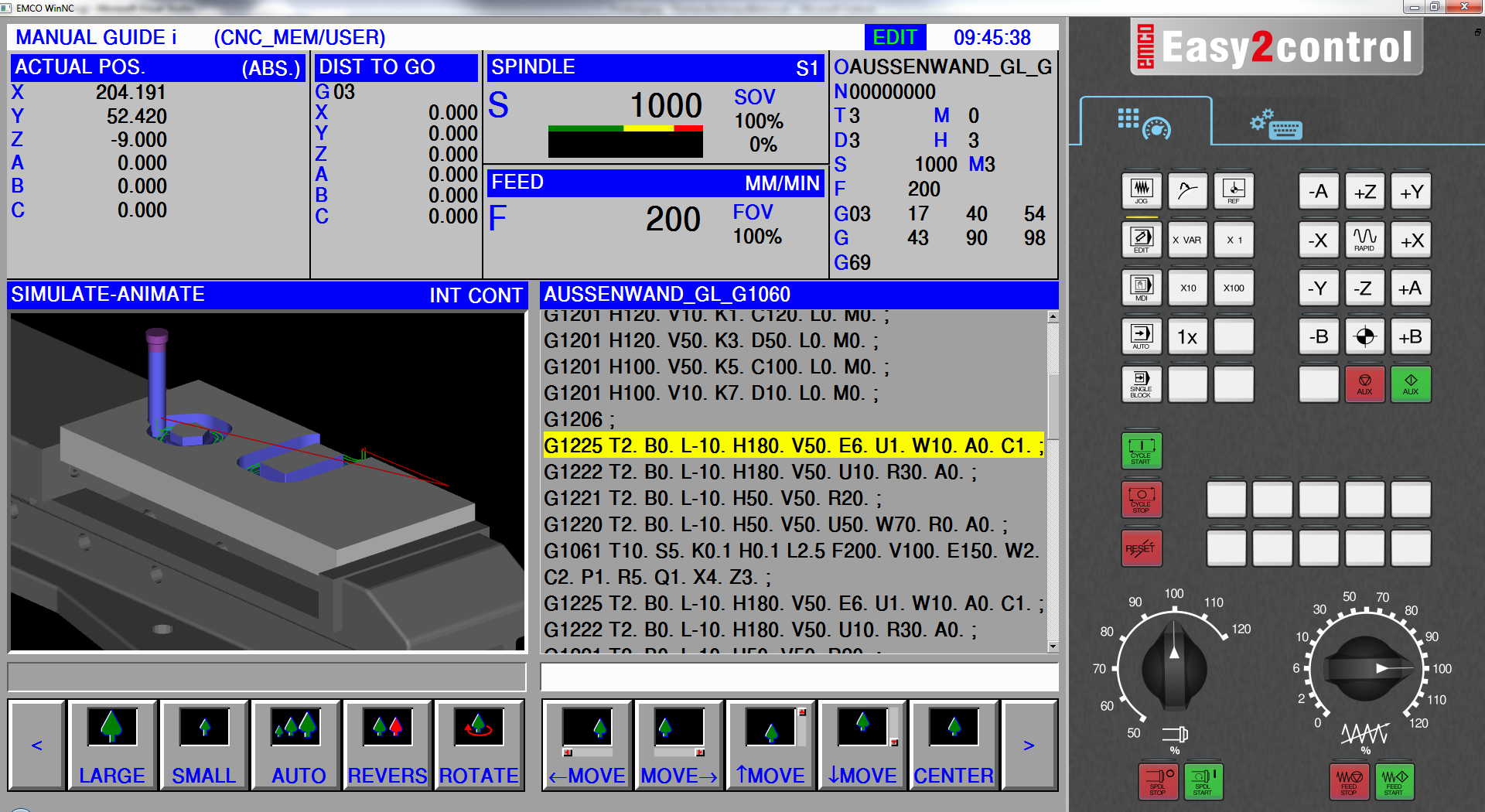Jog axis with -B key
Image resolution: width=1485 pixels, height=812 pixels.
point(1319,336)
